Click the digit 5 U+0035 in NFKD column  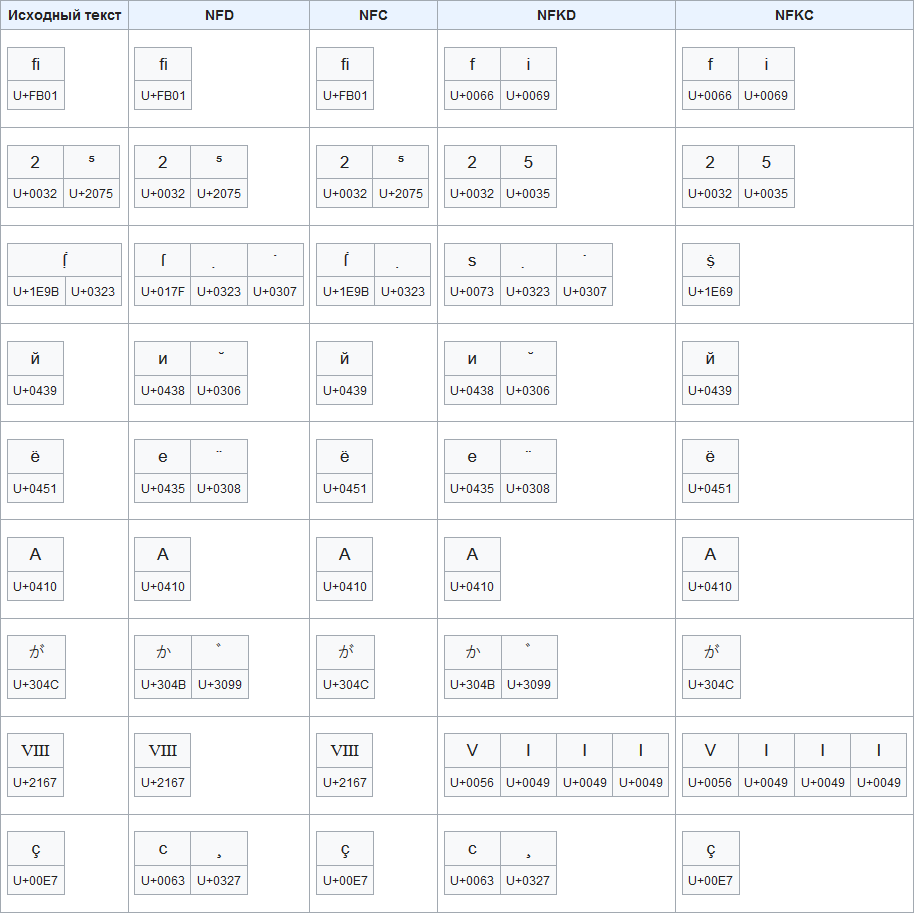pyautogui.click(x=528, y=176)
